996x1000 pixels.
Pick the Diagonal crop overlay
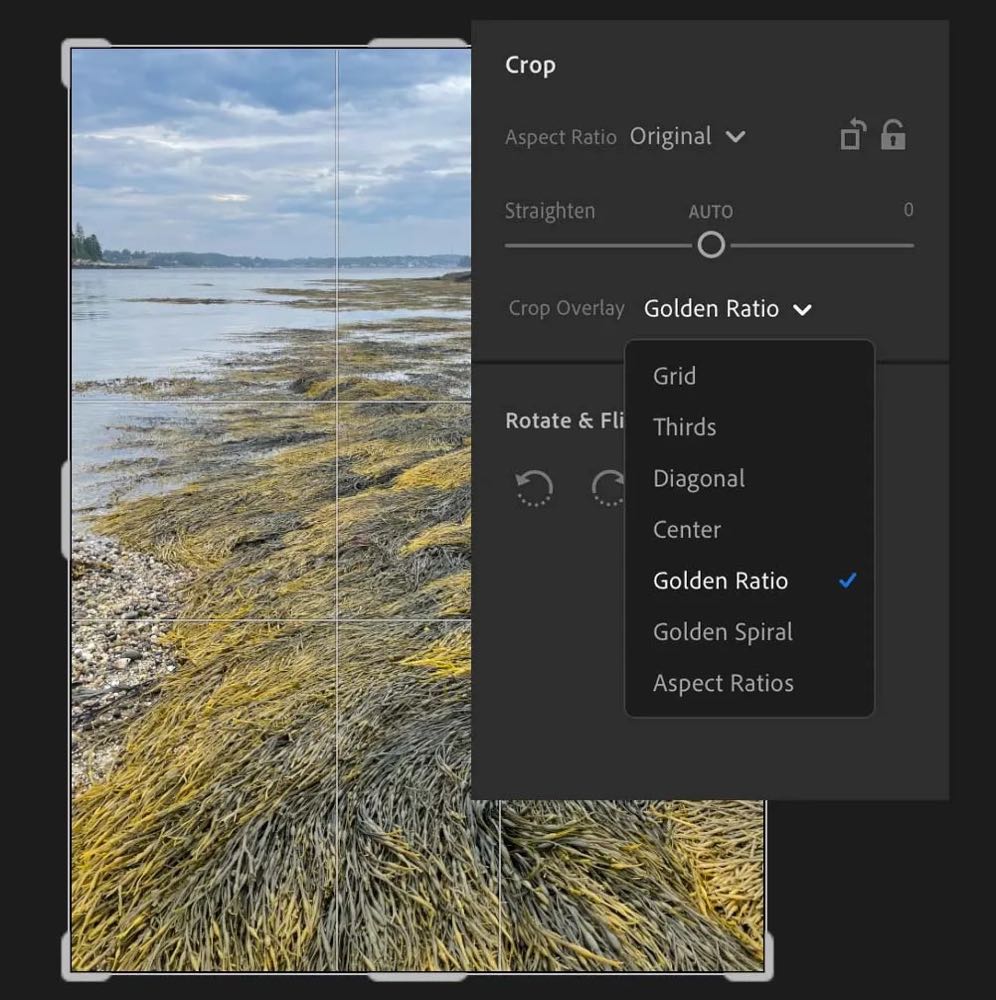[x=698, y=479]
